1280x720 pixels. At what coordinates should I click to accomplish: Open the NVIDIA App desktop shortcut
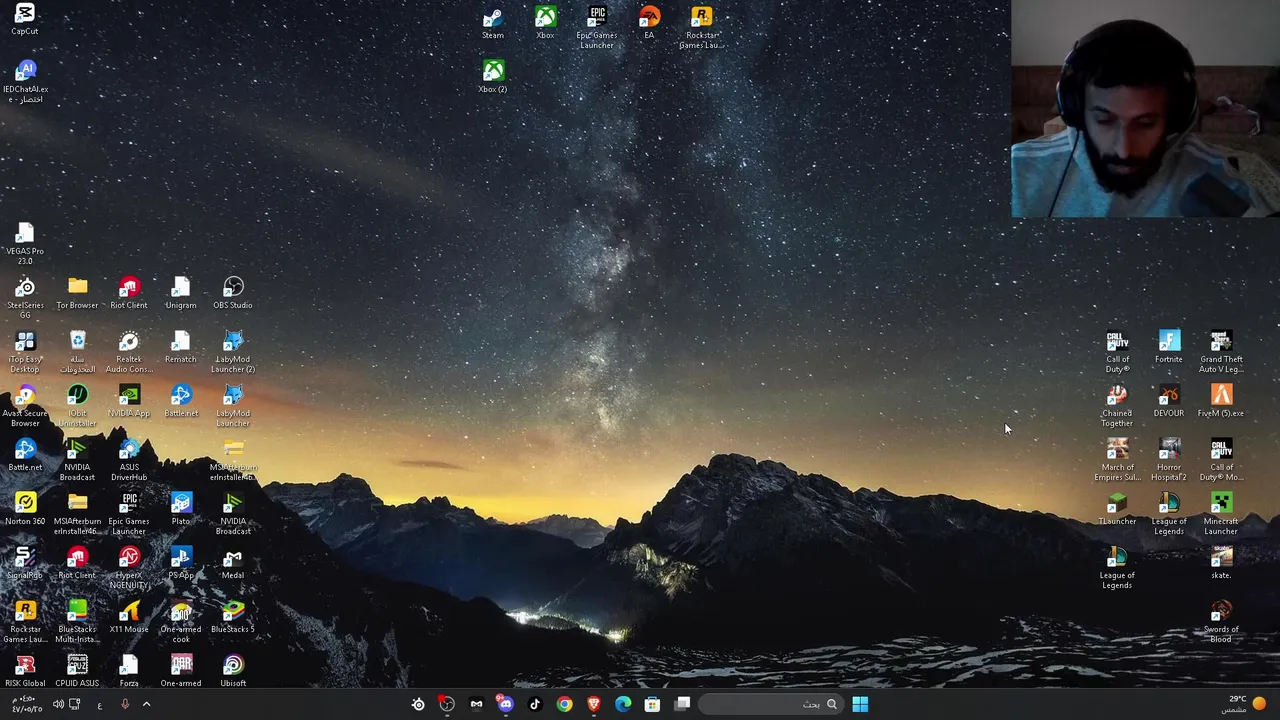[x=129, y=400]
